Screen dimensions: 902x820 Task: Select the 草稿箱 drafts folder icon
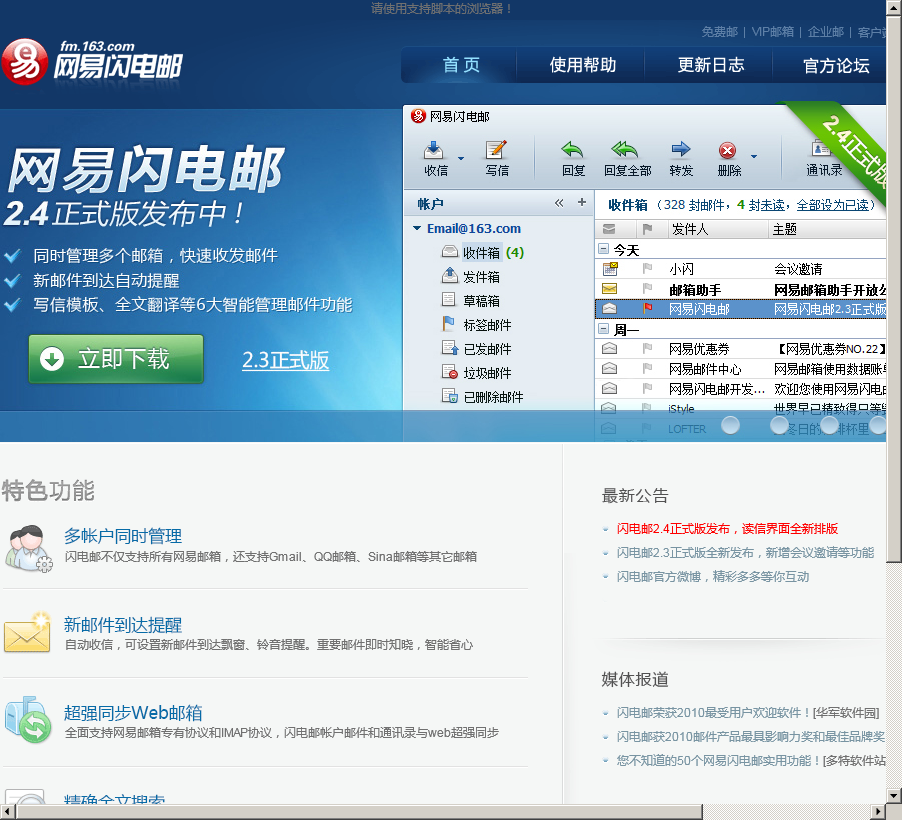point(449,299)
